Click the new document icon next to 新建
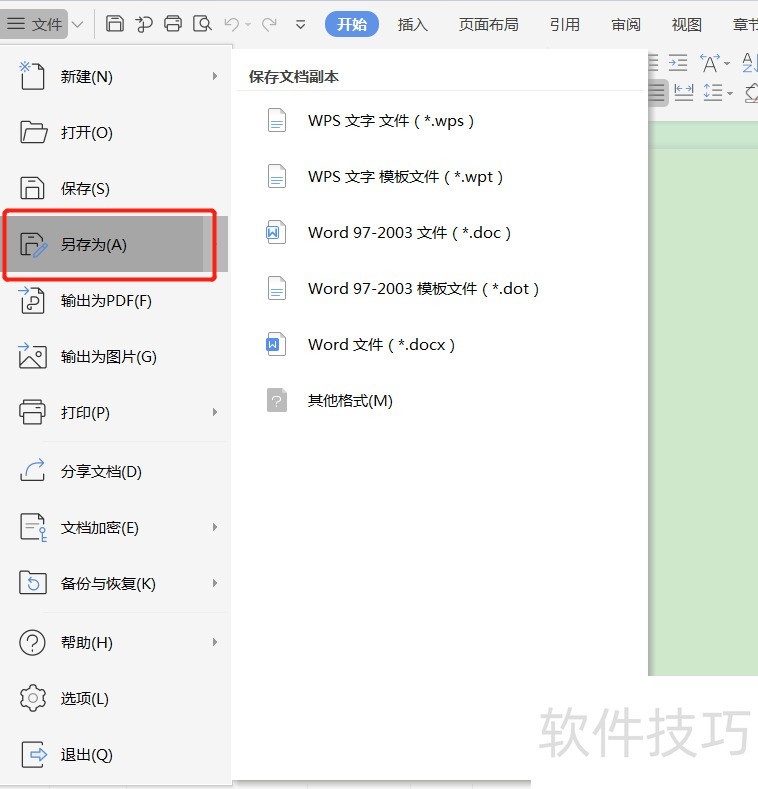The image size is (758, 789). pos(32,75)
